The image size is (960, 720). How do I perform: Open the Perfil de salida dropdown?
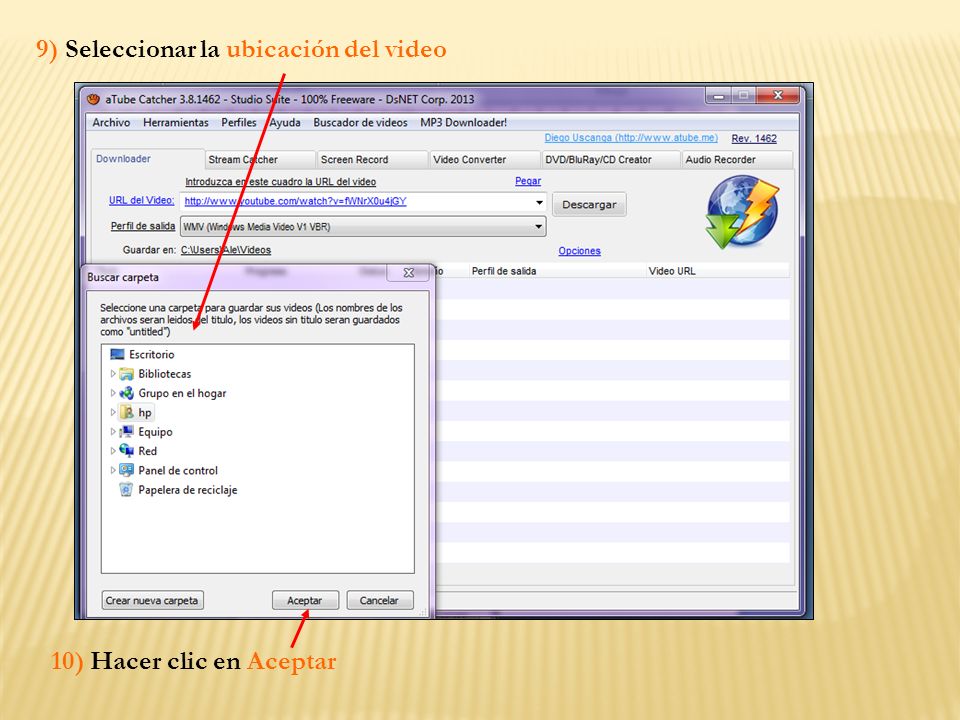point(539,227)
